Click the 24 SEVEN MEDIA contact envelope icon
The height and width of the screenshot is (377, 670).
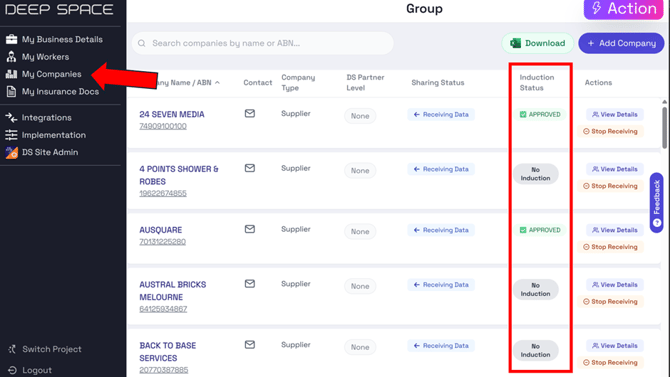(x=250, y=113)
